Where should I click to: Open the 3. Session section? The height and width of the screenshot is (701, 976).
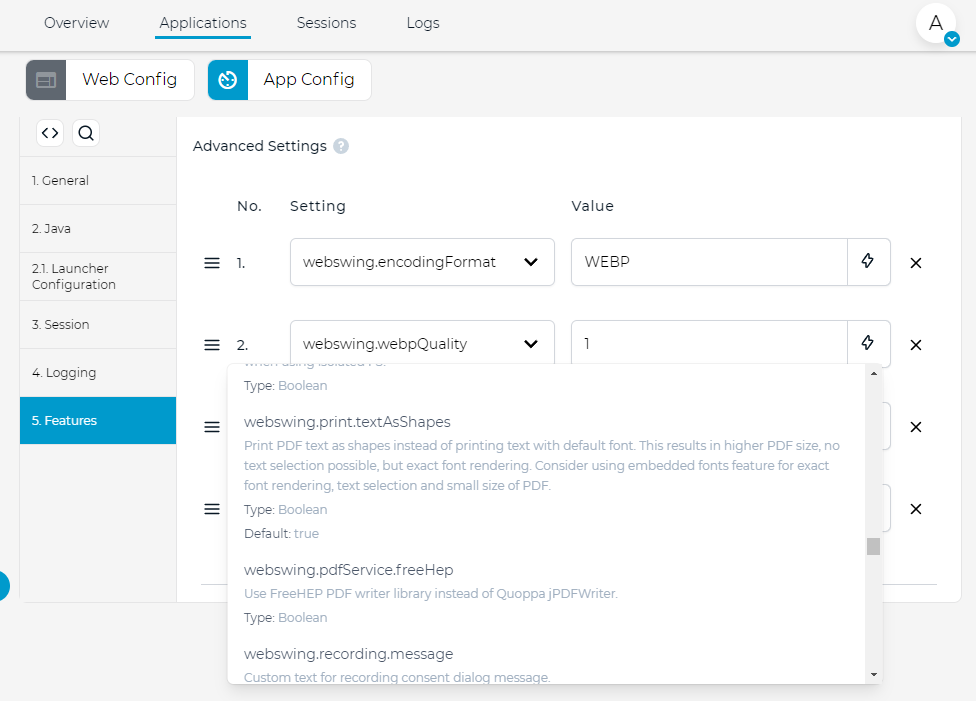98,324
